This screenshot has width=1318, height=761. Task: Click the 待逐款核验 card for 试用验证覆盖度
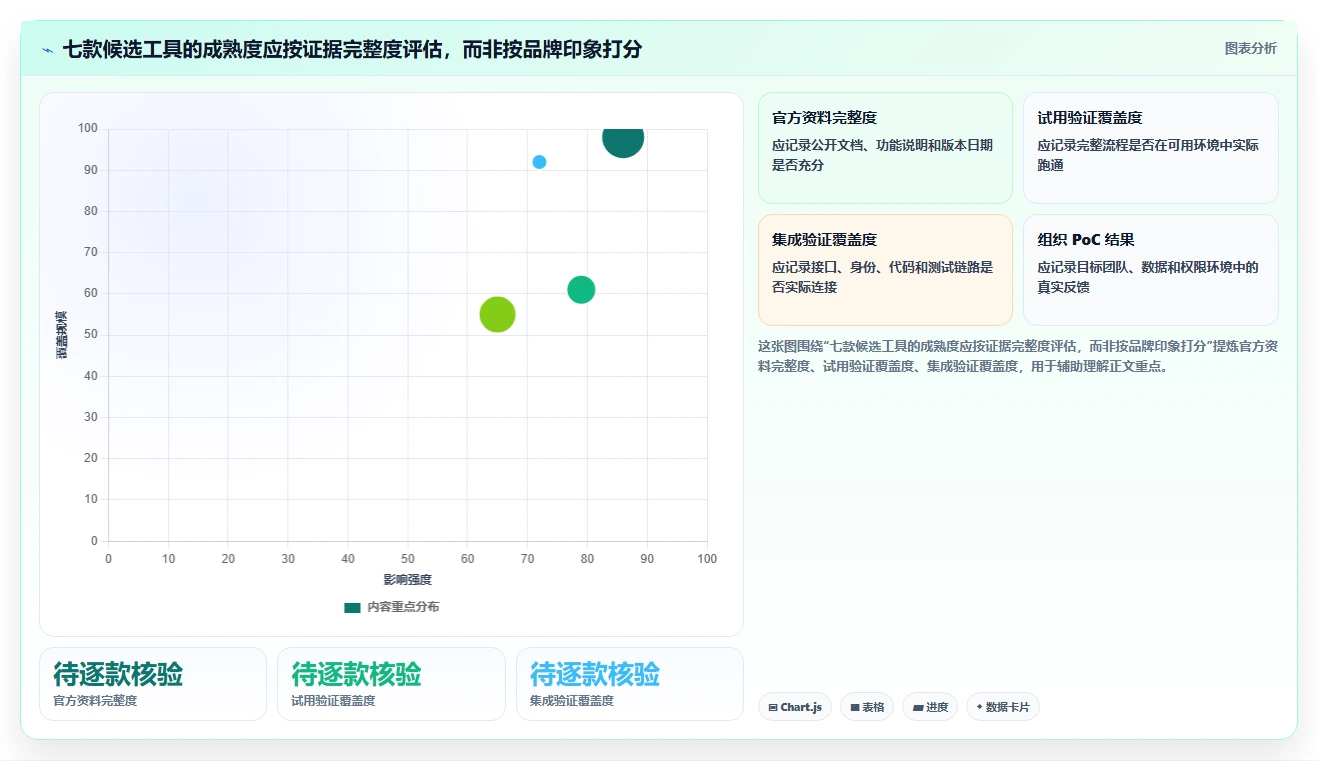click(x=391, y=684)
